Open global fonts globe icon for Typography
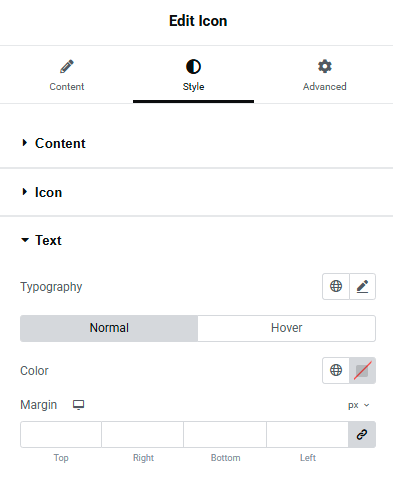 coord(336,286)
